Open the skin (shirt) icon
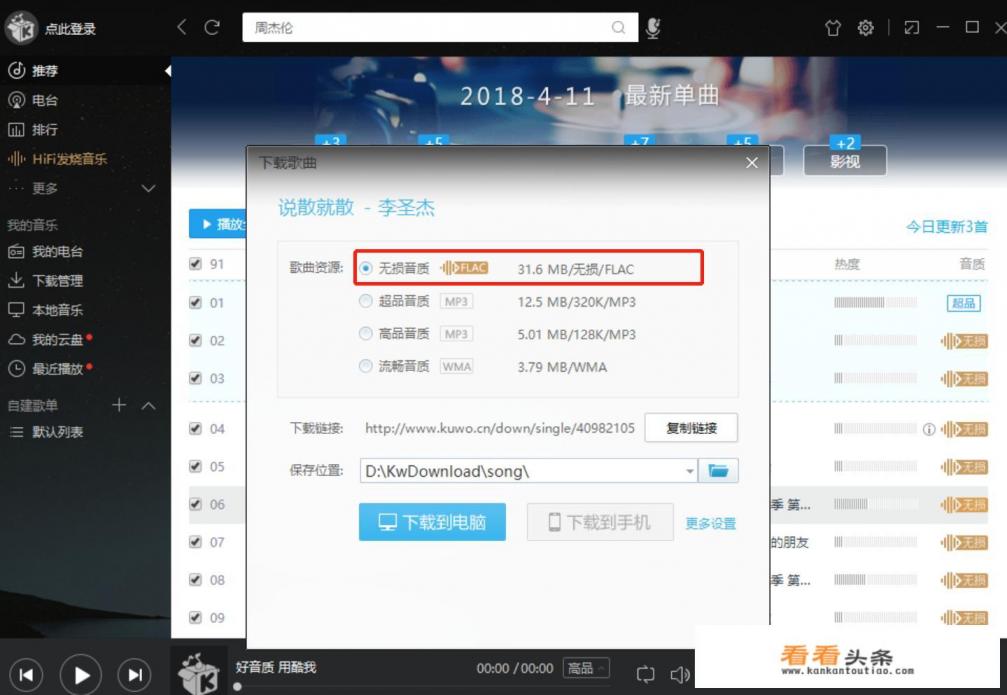 click(832, 28)
